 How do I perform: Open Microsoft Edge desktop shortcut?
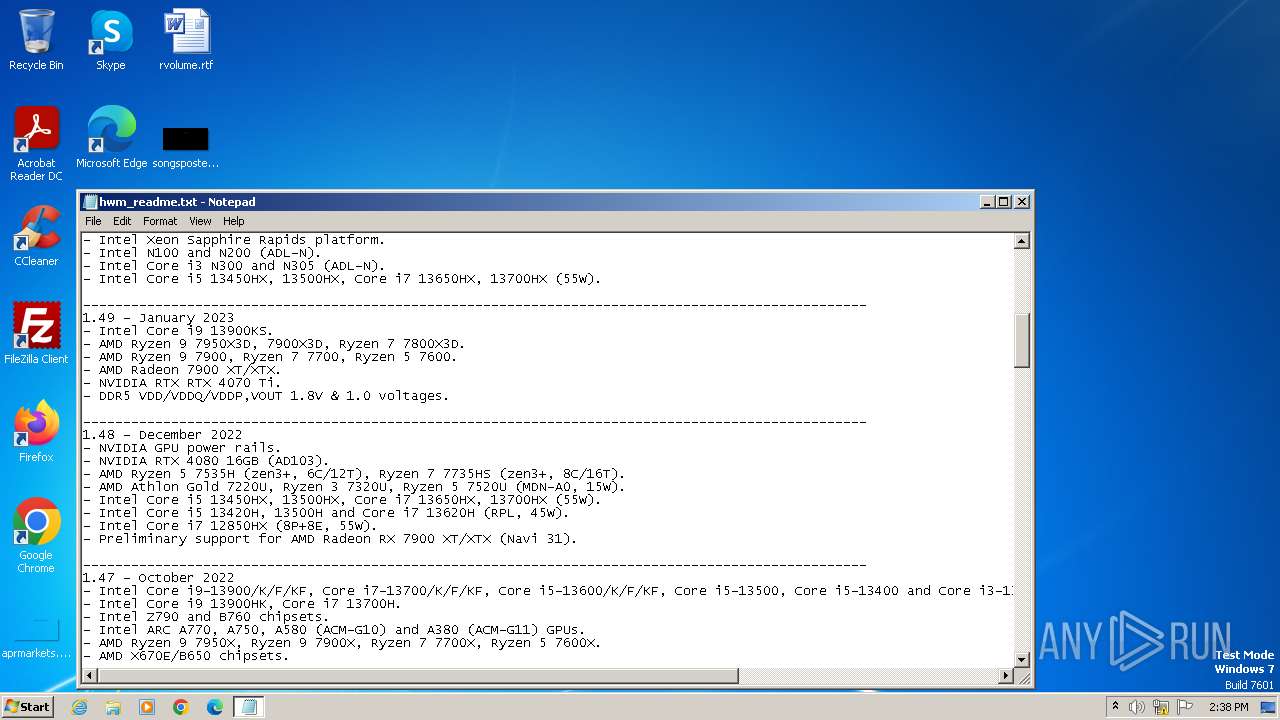[111, 138]
